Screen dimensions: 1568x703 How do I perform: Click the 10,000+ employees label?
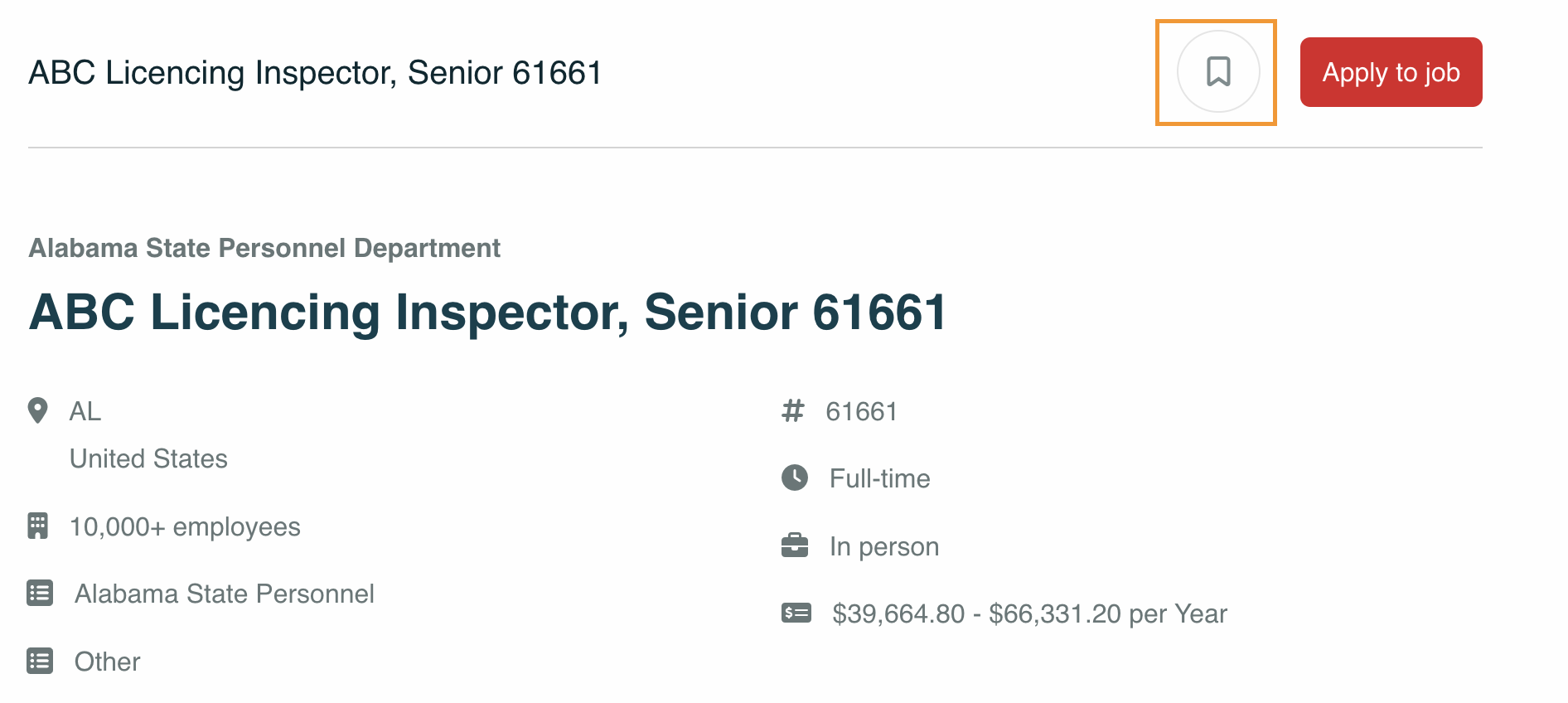tap(185, 526)
